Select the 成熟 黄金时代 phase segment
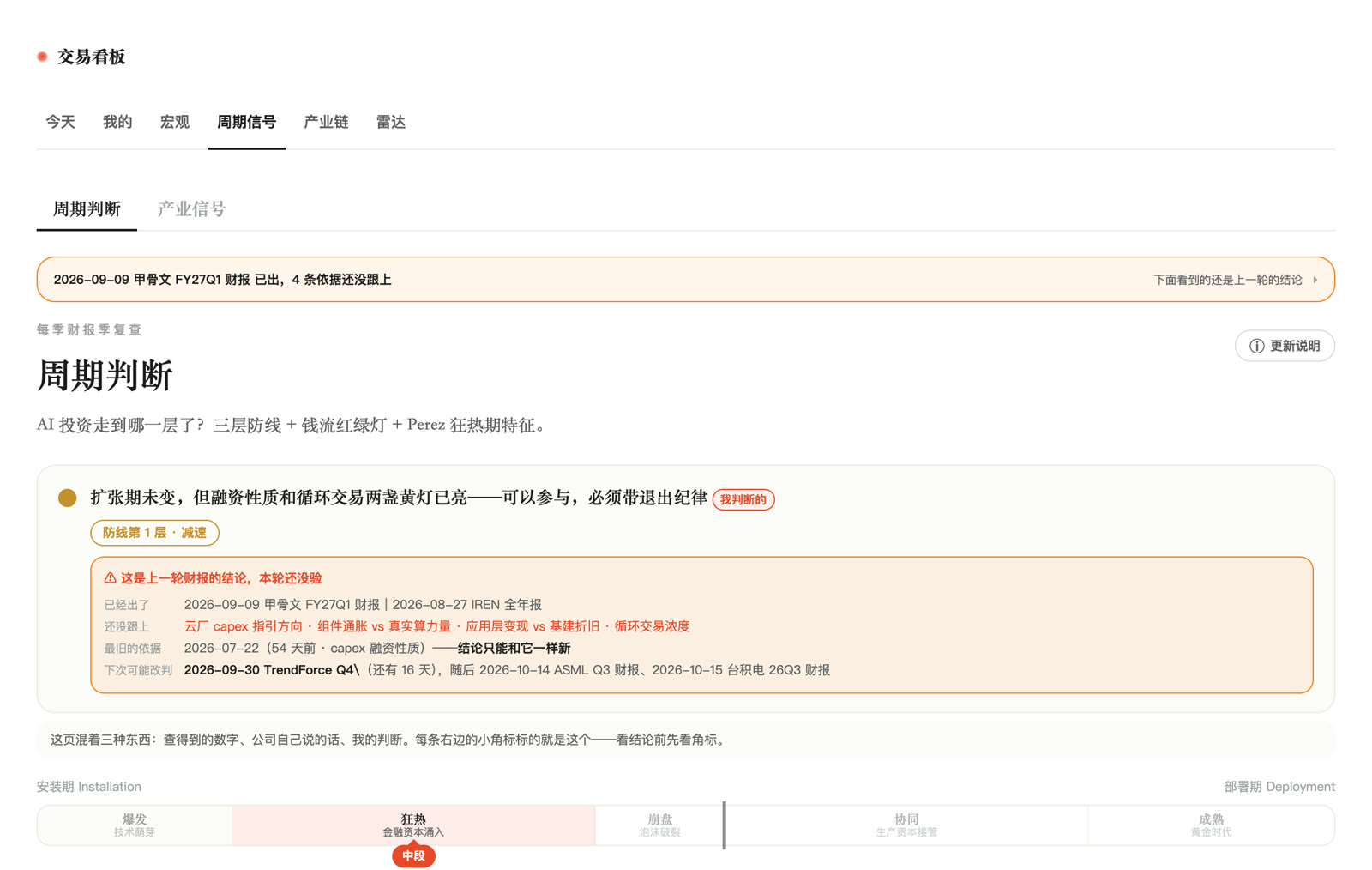1372x870 pixels. [x=1211, y=825]
